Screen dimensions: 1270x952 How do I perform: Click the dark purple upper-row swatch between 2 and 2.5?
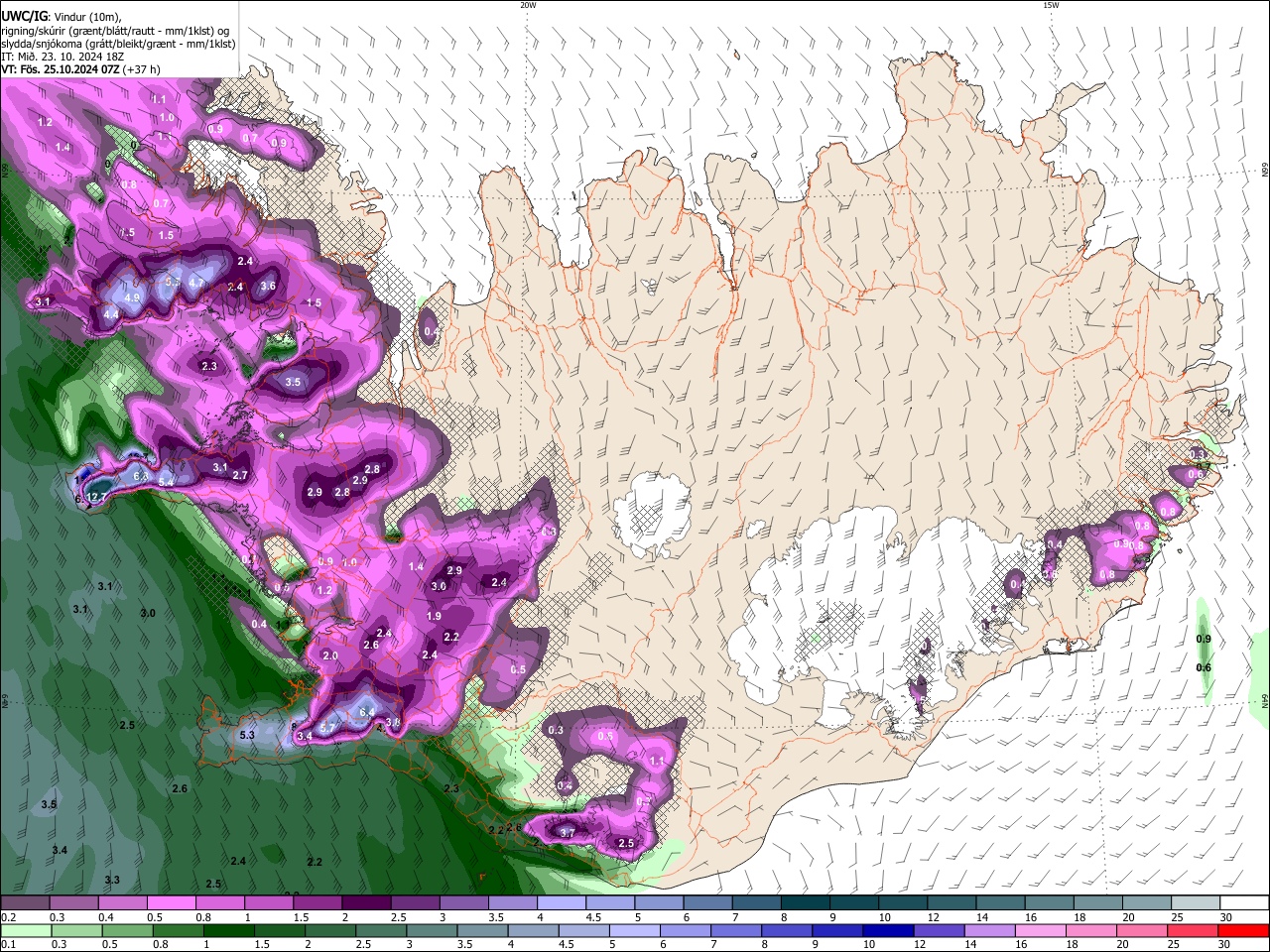point(366,902)
